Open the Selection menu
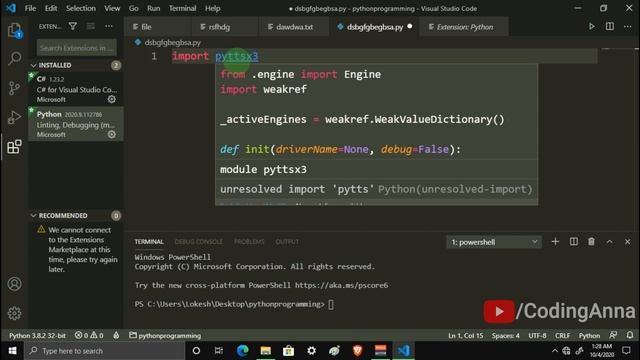Image resolution: width=640 pixels, height=360 pixels. (x=81, y=8)
